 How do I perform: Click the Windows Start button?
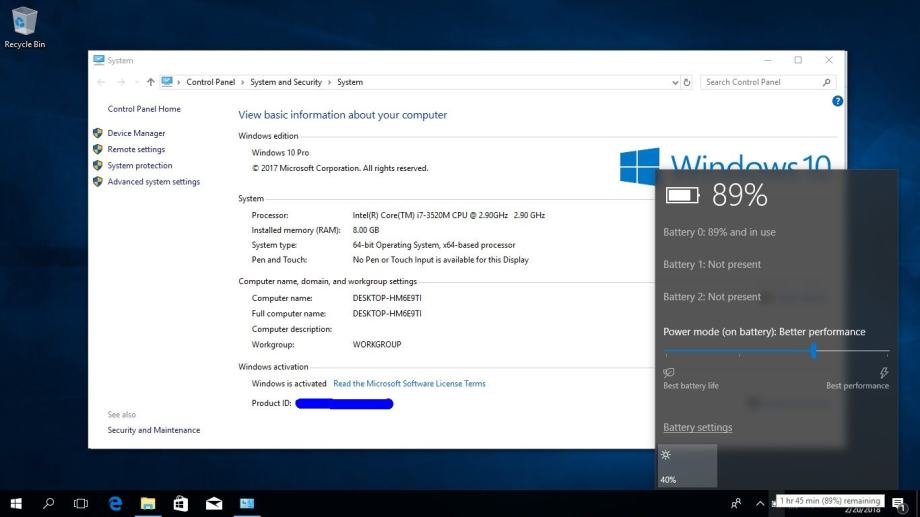point(16,504)
